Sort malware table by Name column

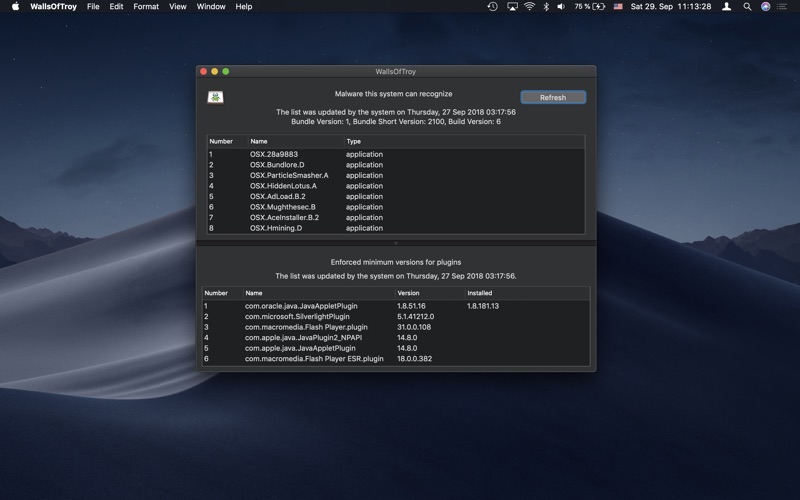point(296,141)
